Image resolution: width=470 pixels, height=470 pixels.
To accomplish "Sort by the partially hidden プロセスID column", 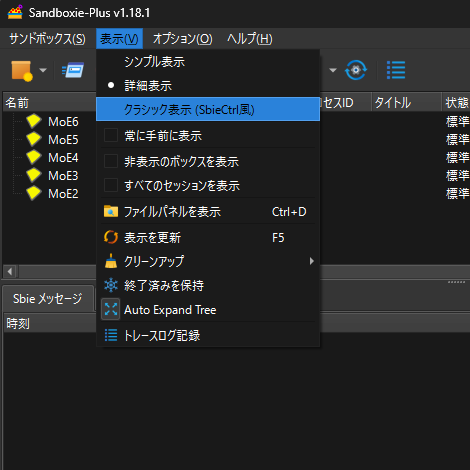I will [346, 102].
